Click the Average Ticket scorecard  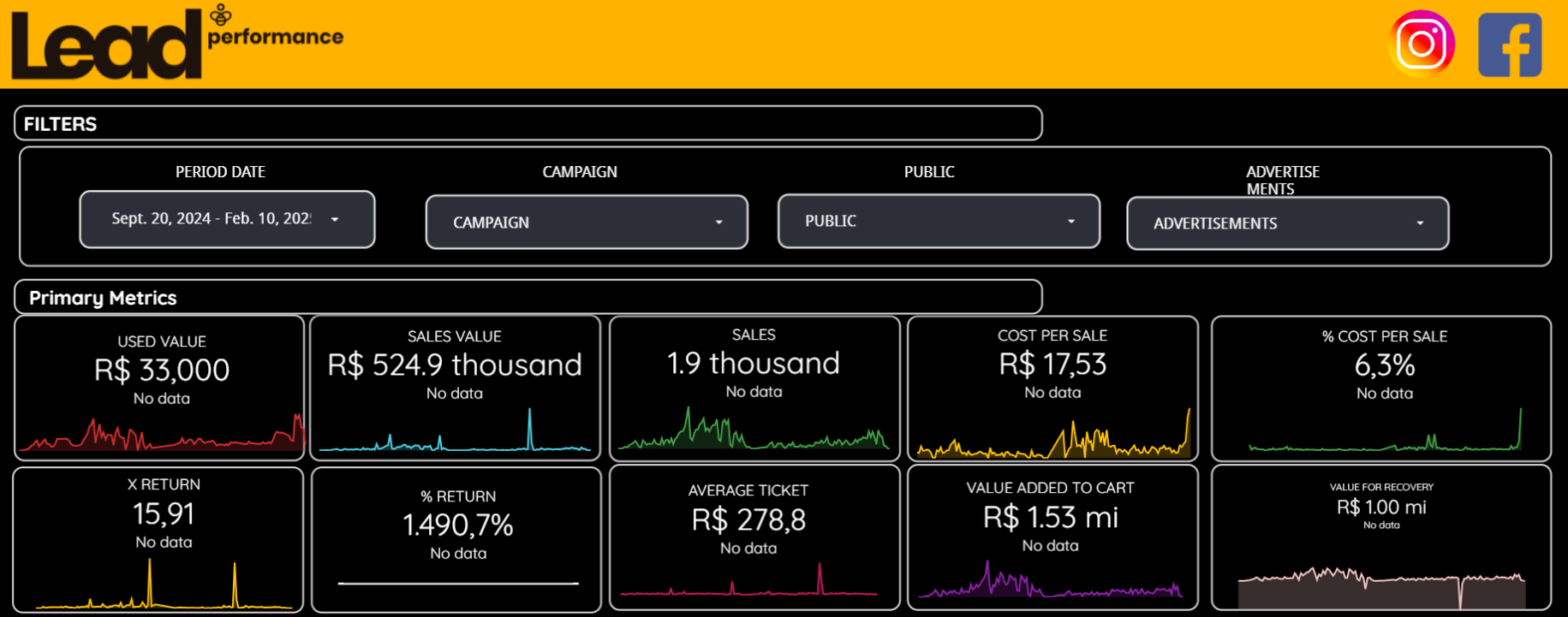coord(748,519)
